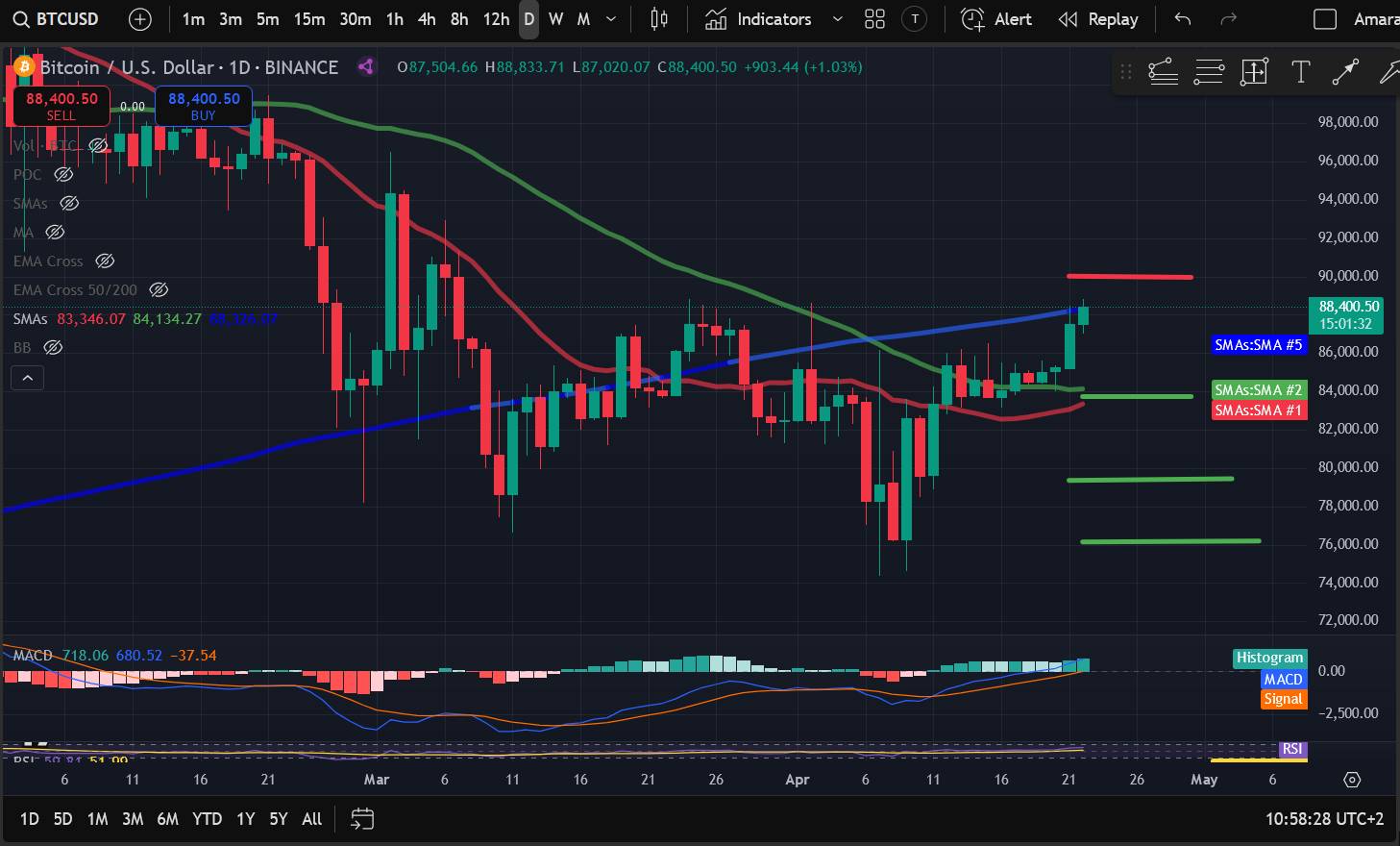The height and width of the screenshot is (846, 1400).
Task: Click the purple icon beside BINANCE
Action: [x=366, y=66]
